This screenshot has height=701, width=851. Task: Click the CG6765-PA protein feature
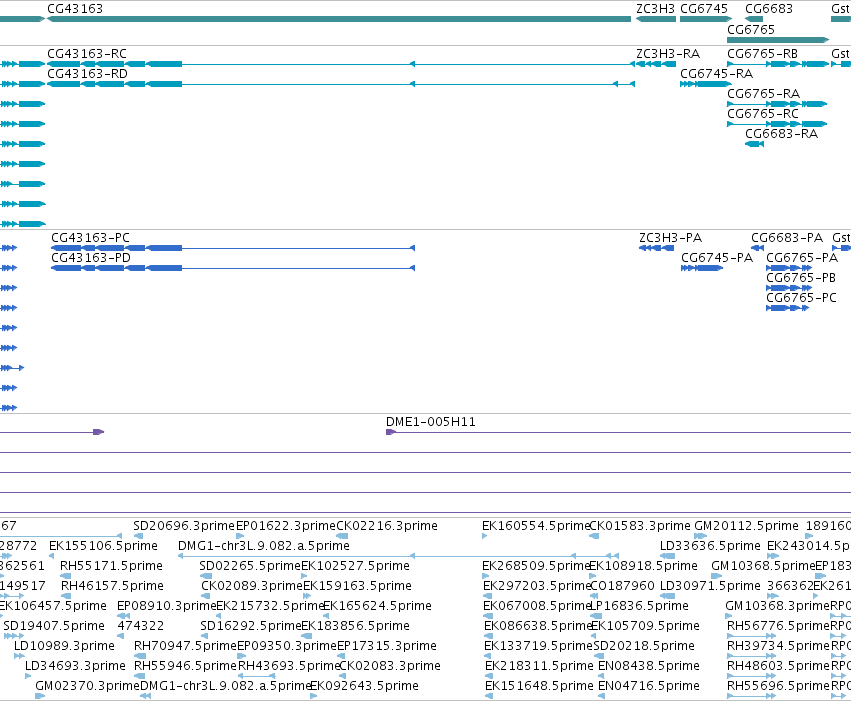(x=802, y=258)
